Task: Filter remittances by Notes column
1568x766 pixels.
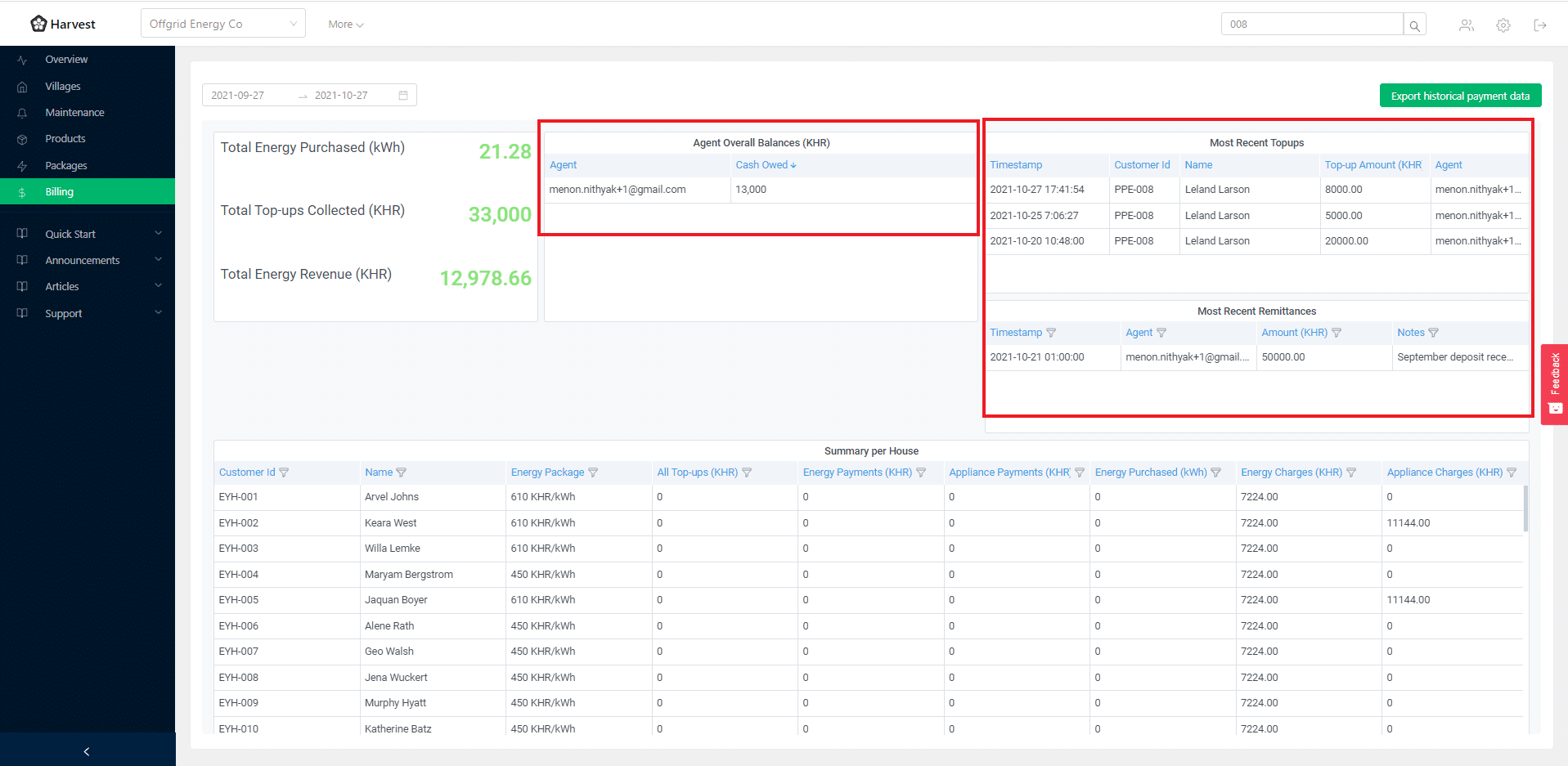Action: (1433, 333)
